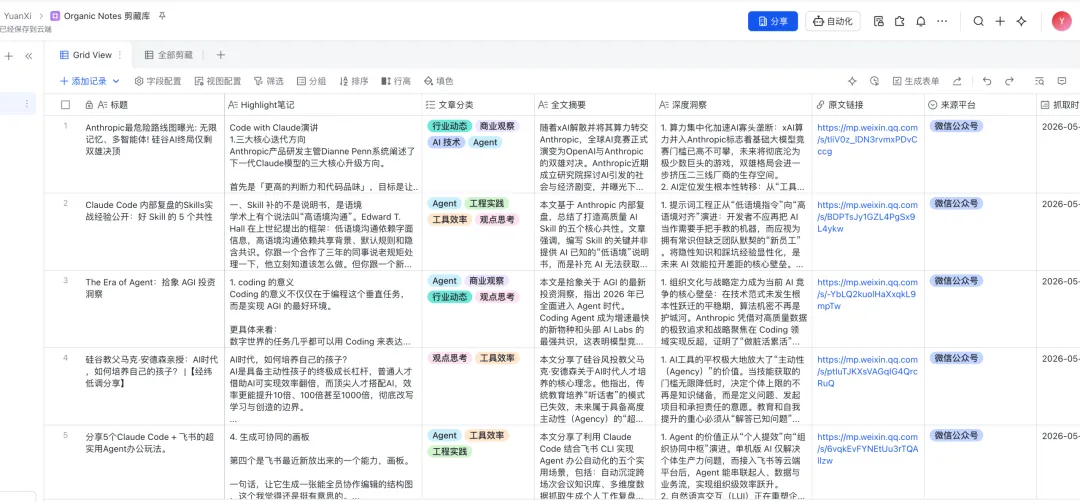Click the 行业动态 tag in row 1
The width and height of the screenshot is (1080, 502).
[450, 126]
